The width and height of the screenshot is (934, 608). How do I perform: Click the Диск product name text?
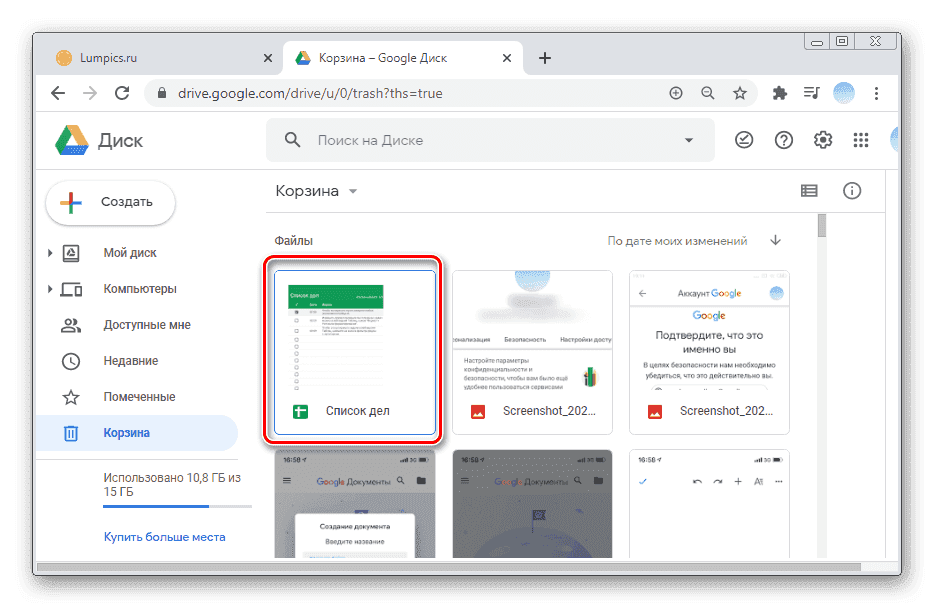coord(120,141)
